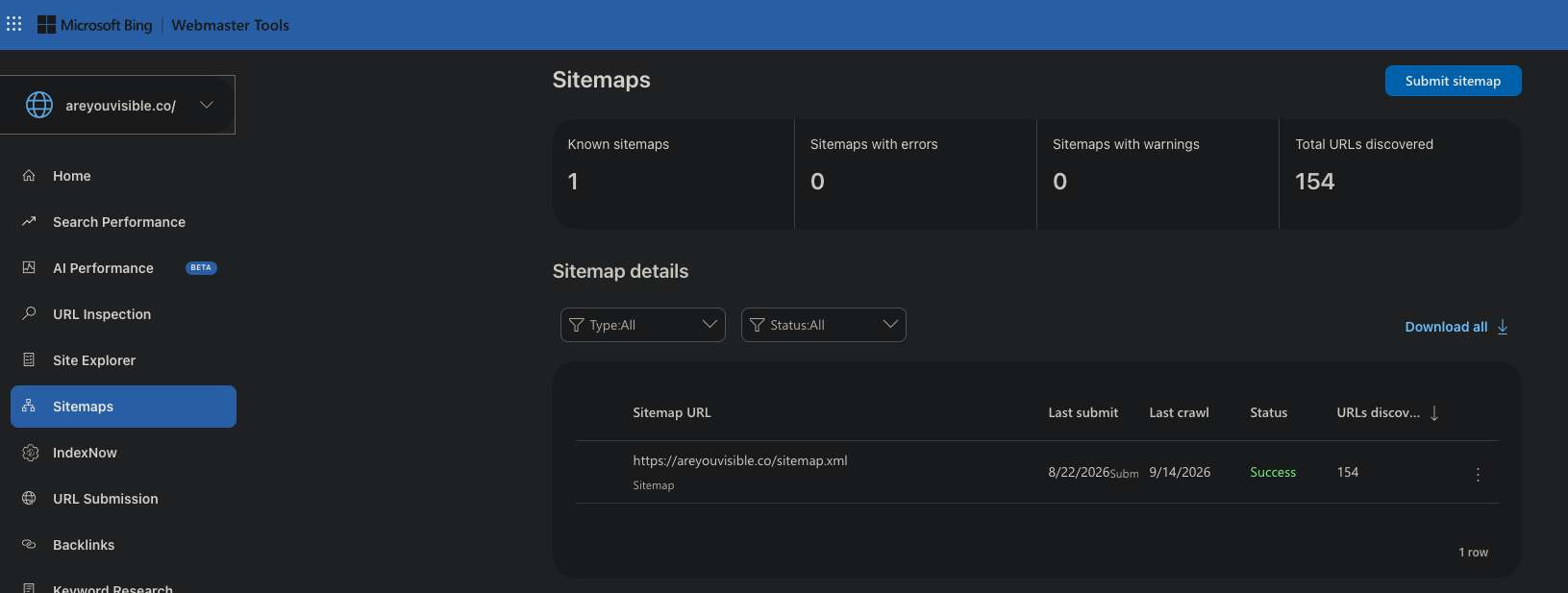
Task: Click the globe icon beside areyouvisible.co/
Action: click(39, 105)
